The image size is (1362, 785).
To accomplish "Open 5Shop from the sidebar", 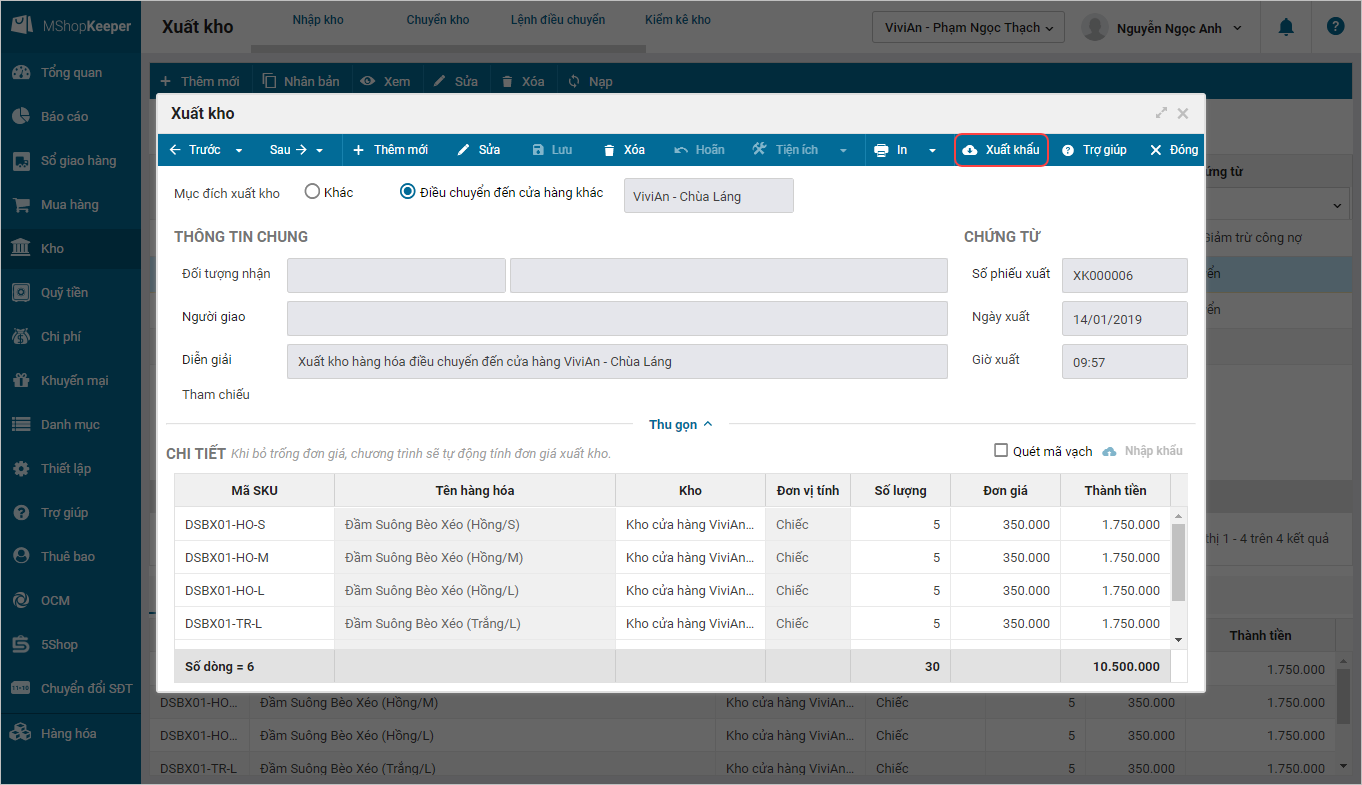I will [x=70, y=645].
